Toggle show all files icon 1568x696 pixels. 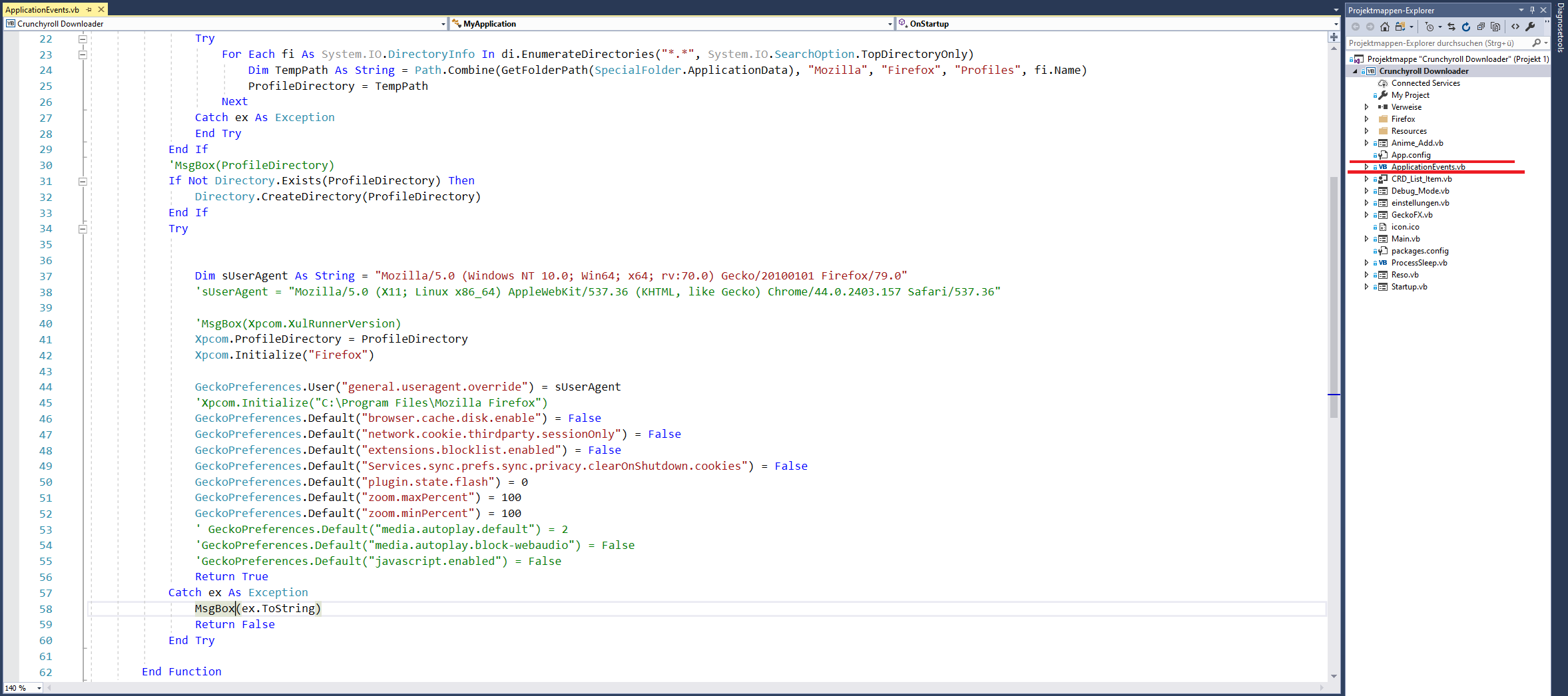pyautogui.click(x=1495, y=27)
